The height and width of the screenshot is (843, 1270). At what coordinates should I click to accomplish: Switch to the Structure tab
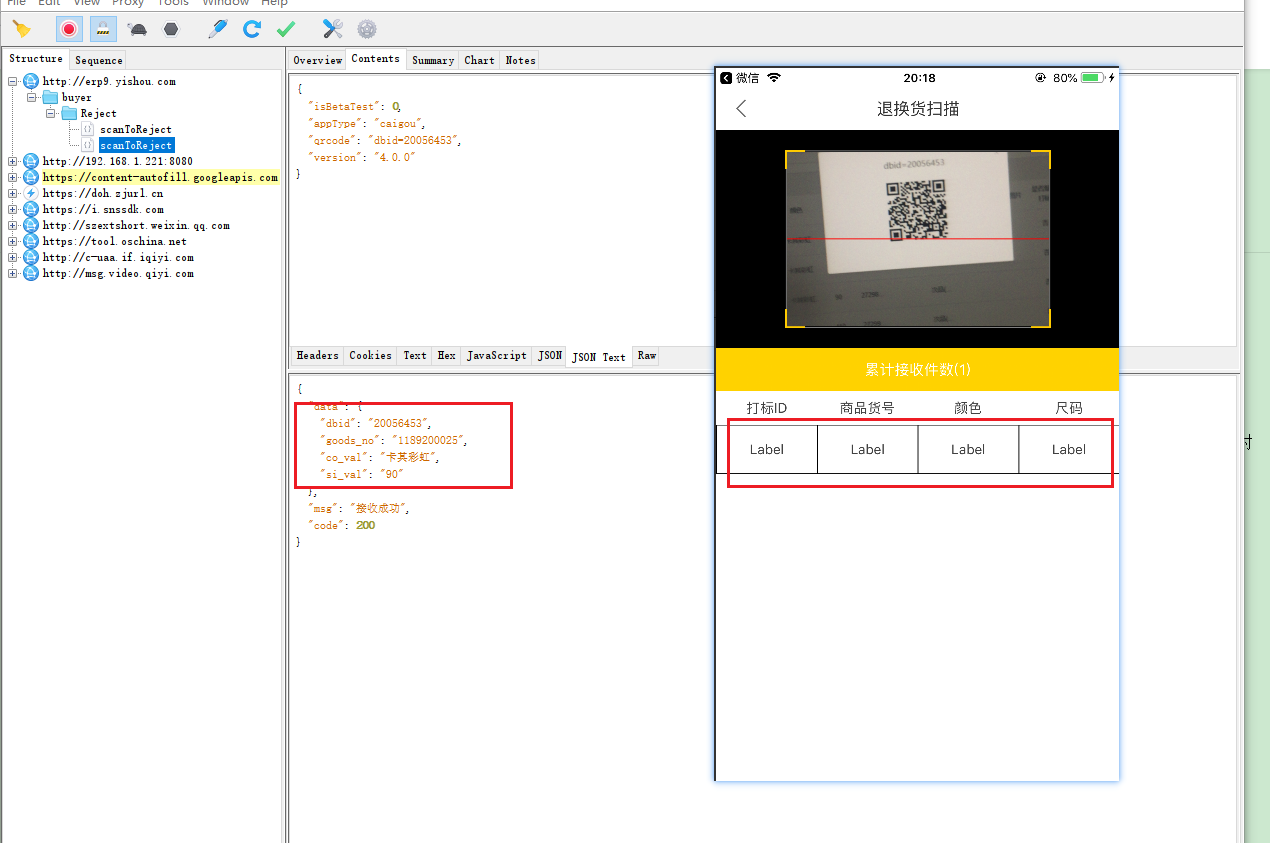tap(36, 59)
